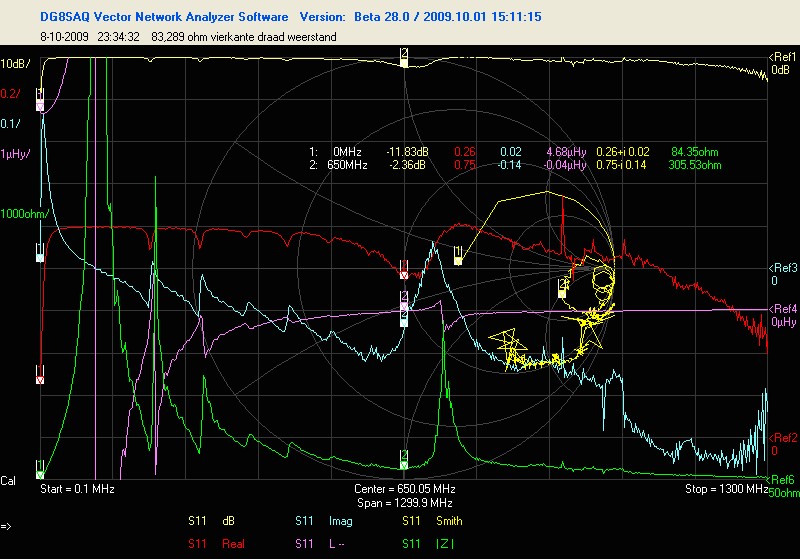Viewport: 800px width, 559px height.
Task: Select the cyan S11 Imag trace label
Action: (x=323, y=521)
